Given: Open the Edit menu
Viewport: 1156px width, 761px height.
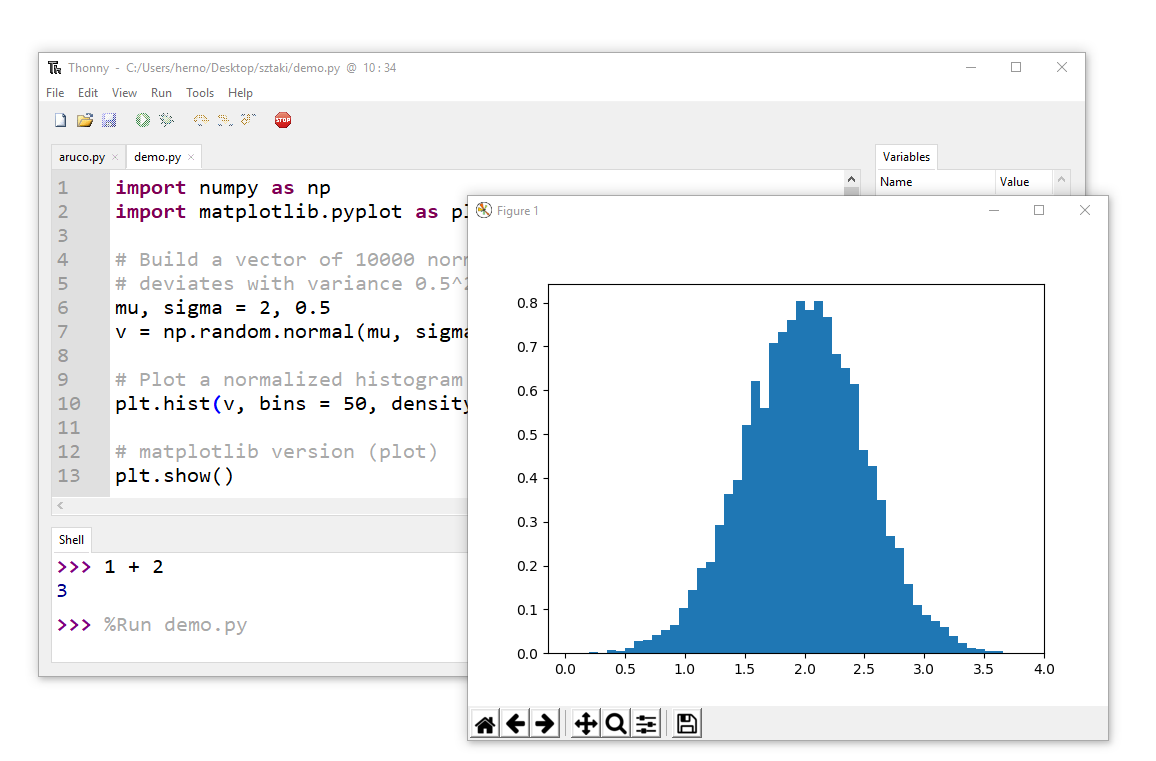Looking at the screenshot, I should 88,93.
